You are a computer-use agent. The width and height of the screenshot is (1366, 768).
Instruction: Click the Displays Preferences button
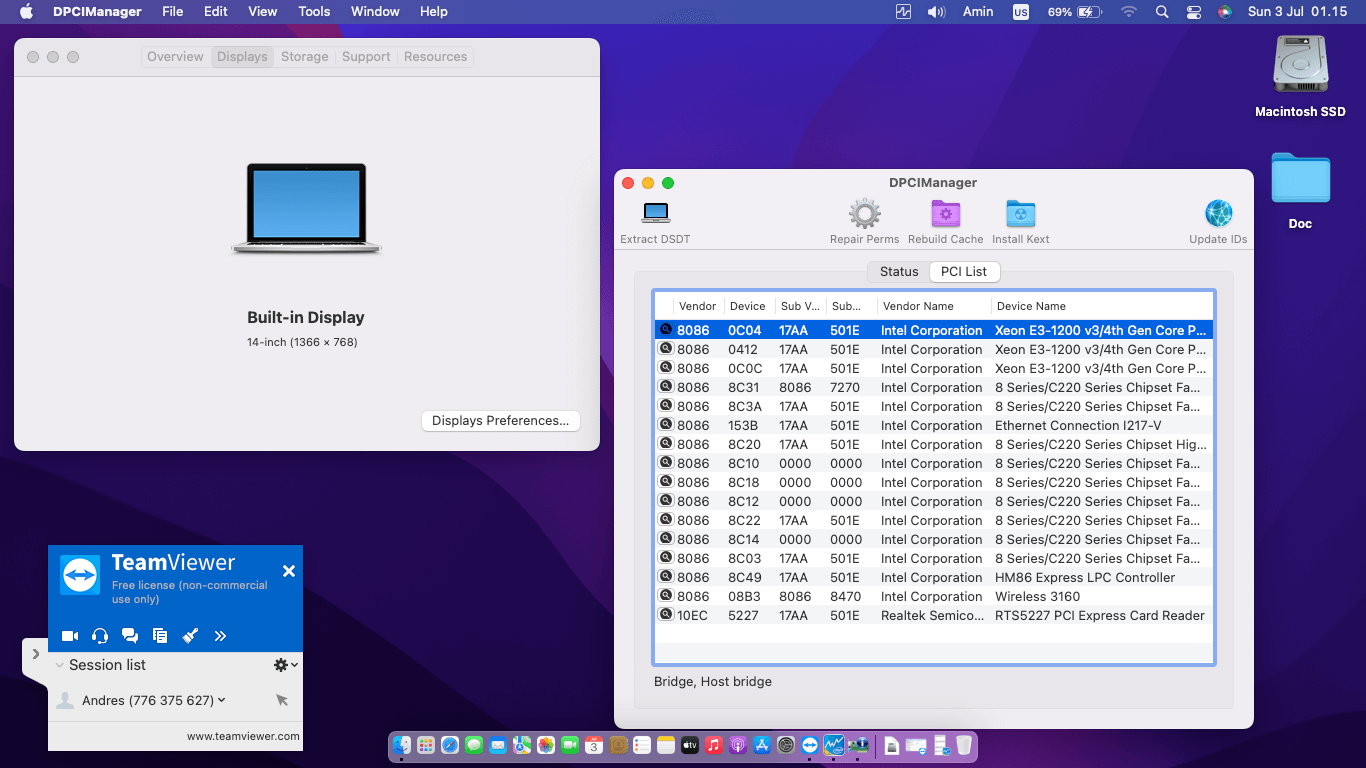pos(500,420)
